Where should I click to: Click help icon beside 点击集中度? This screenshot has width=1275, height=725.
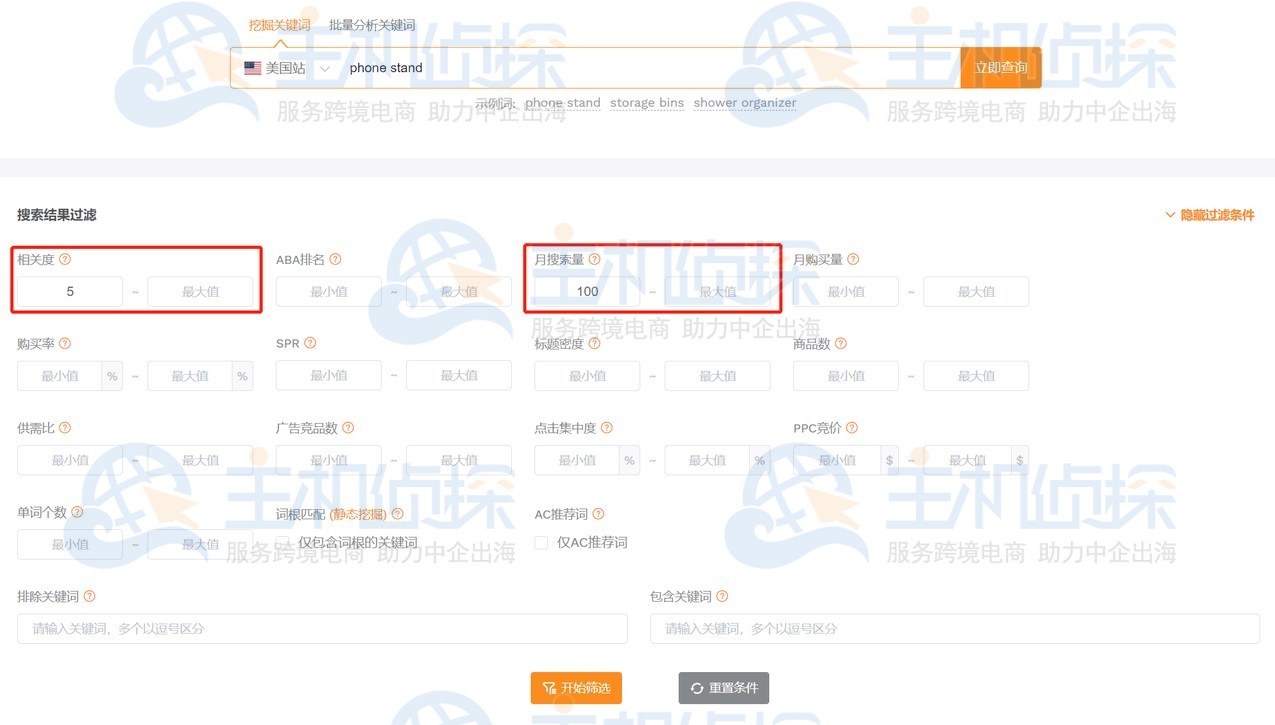pos(606,428)
